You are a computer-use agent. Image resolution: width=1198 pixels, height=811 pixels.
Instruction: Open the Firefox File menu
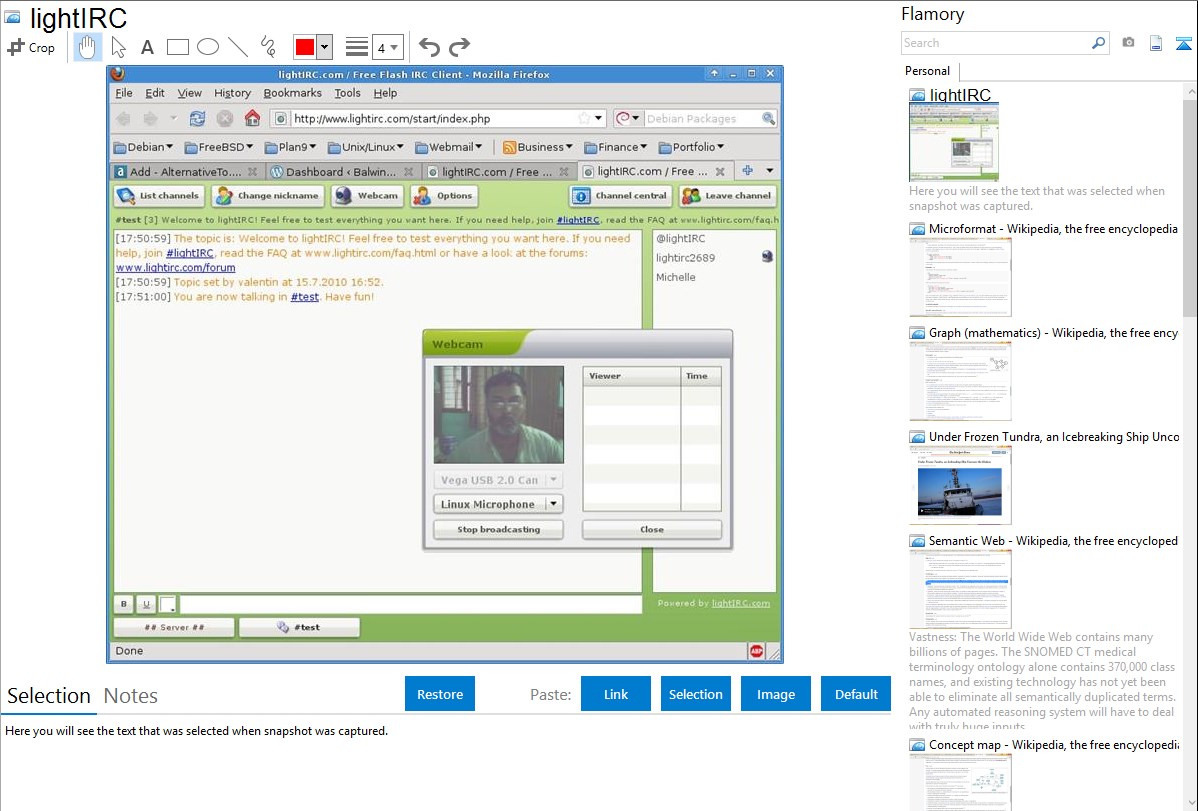tap(124, 93)
